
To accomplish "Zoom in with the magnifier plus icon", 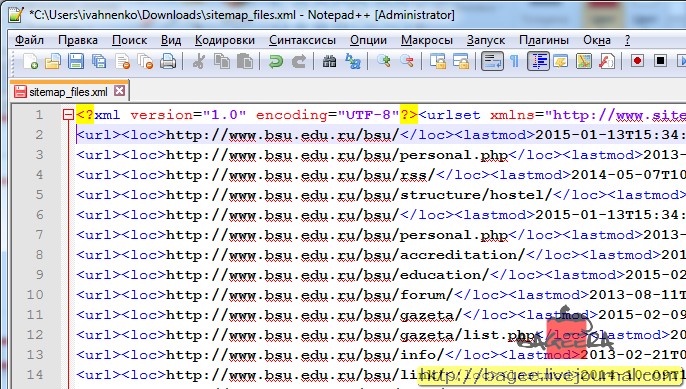I will pyautogui.click(x=384, y=61).
